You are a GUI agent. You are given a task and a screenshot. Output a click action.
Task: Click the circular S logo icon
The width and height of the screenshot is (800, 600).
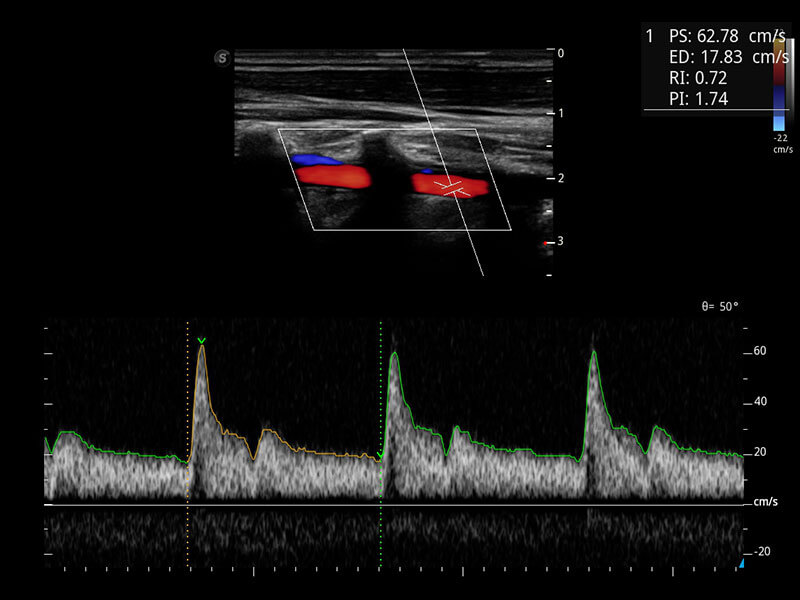[222, 58]
